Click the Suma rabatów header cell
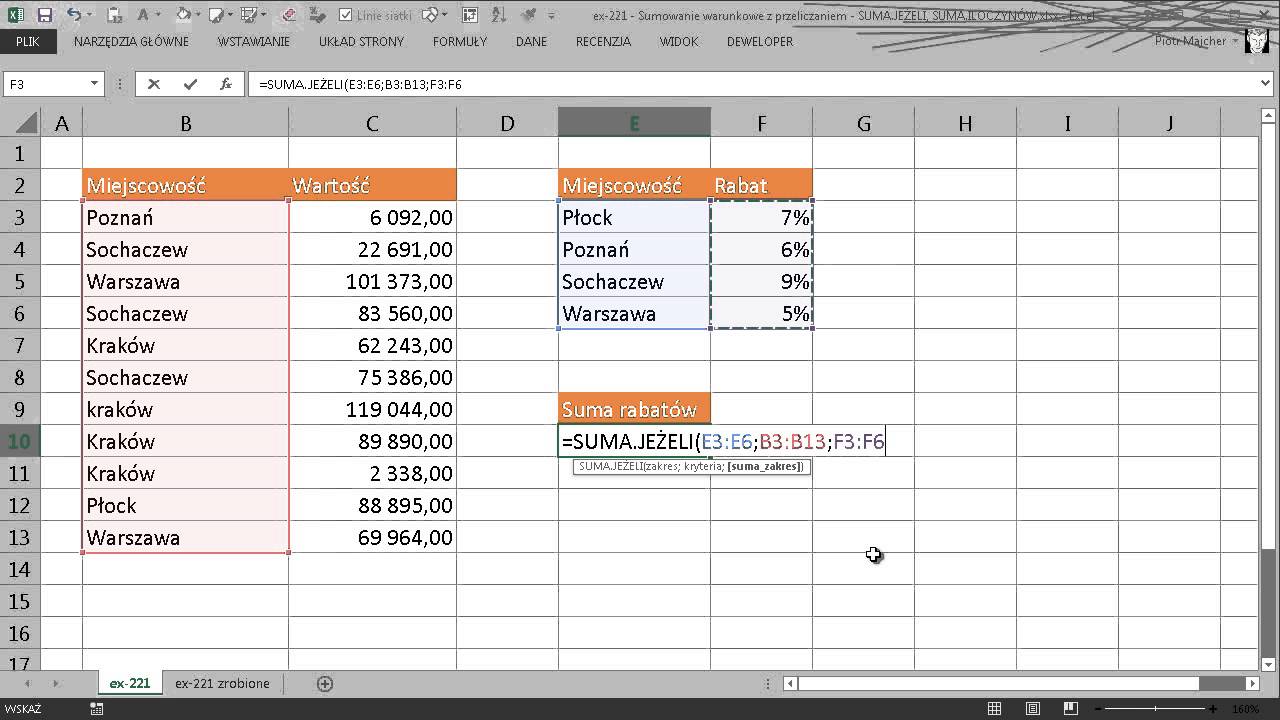Viewport: 1280px width, 720px height. 634,409
